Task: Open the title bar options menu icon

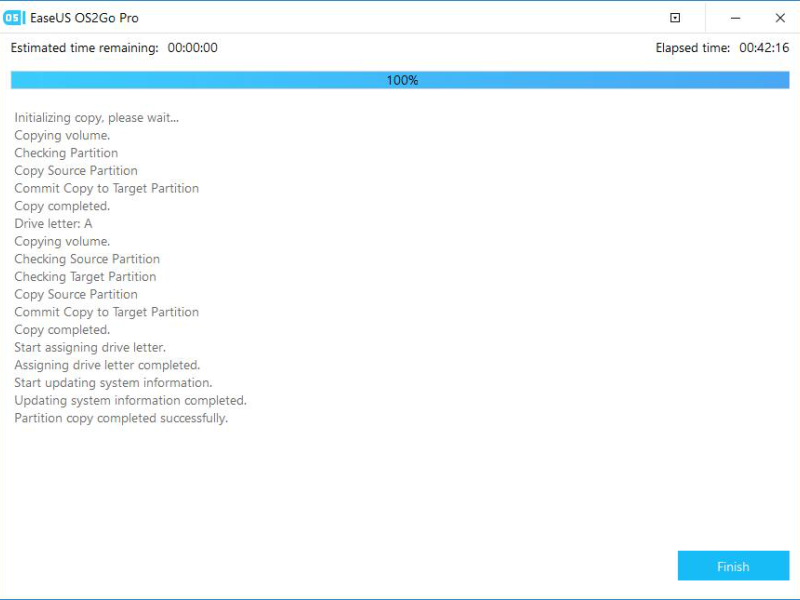Action: [674, 18]
